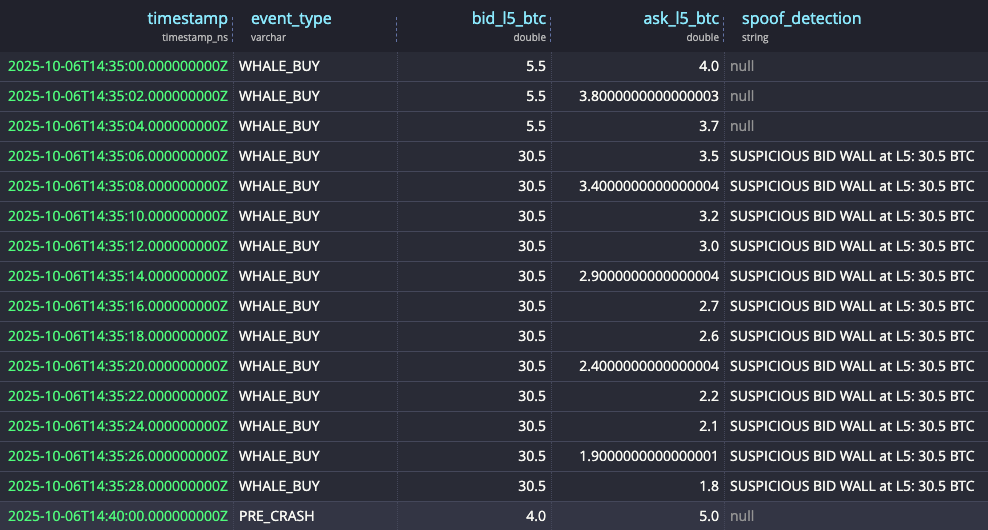Click the timestamp cell for 14:35:00
988x530 pixels.
[118, 66]
